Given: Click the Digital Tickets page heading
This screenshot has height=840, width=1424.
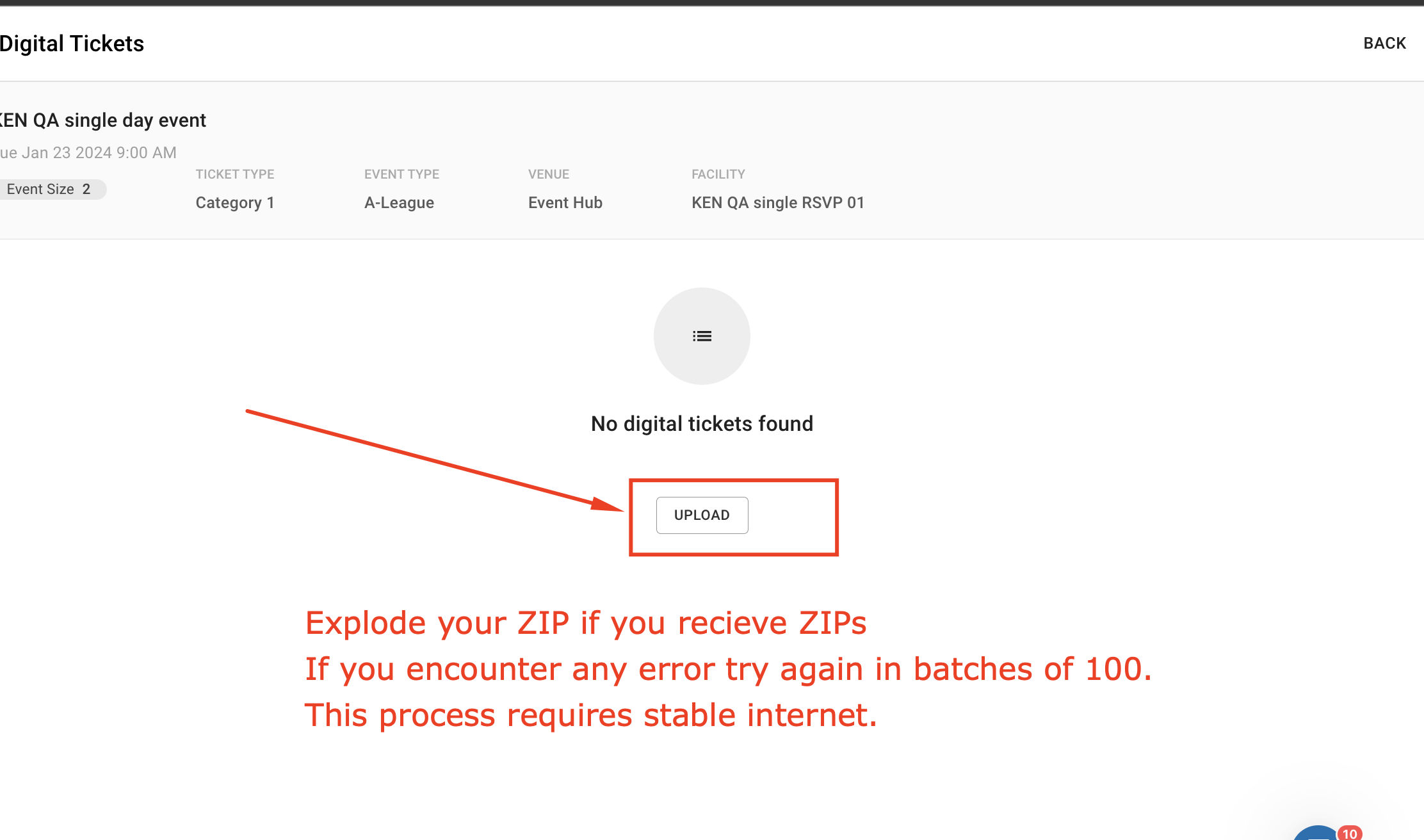Looking at the screenshot, I should tap(72, 44).
